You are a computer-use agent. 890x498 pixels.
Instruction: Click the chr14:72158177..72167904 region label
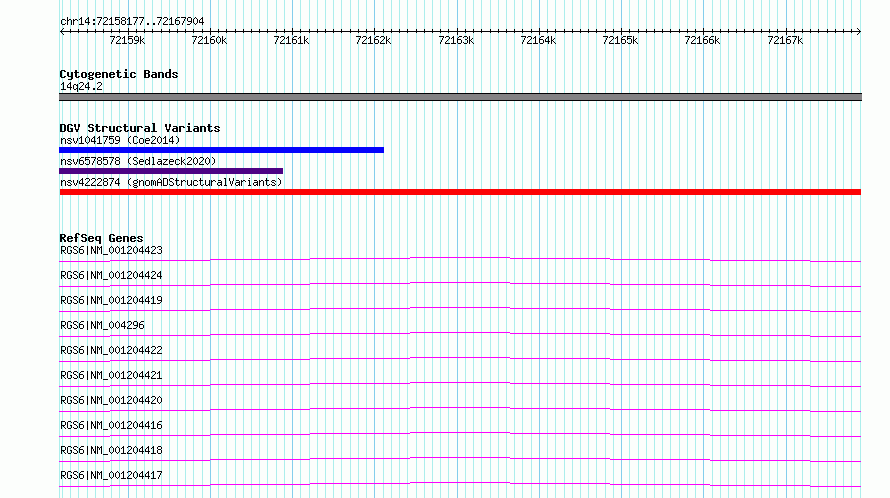point(132,21)
